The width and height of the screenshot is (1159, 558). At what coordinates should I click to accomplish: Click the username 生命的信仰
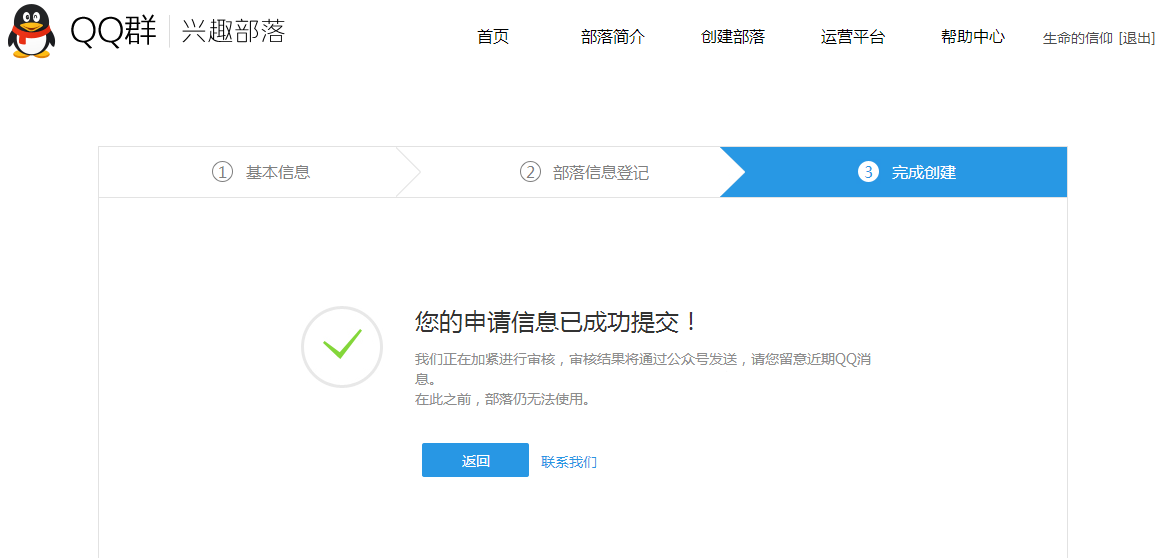(1077, 38)
